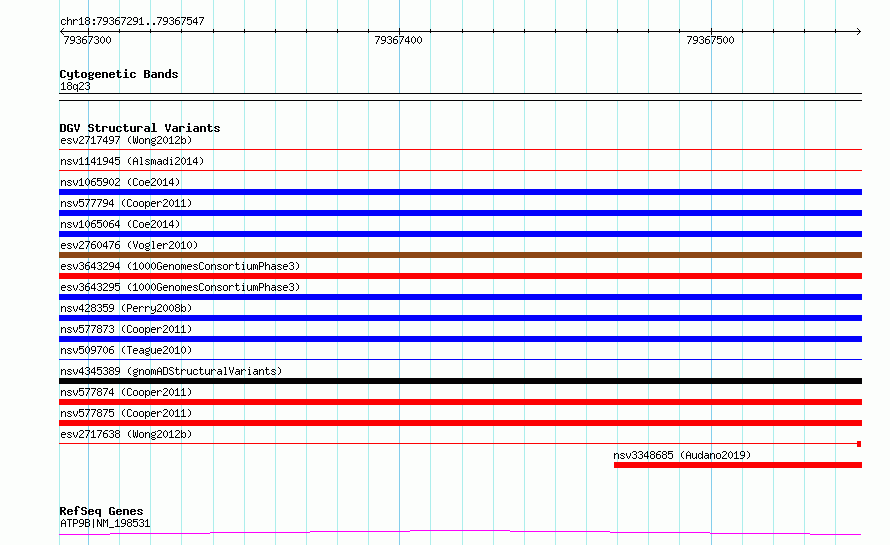Click the chr18:79367291..79367547 region label
The width and height of the screenshot is (890, 545).
(132, 22)
